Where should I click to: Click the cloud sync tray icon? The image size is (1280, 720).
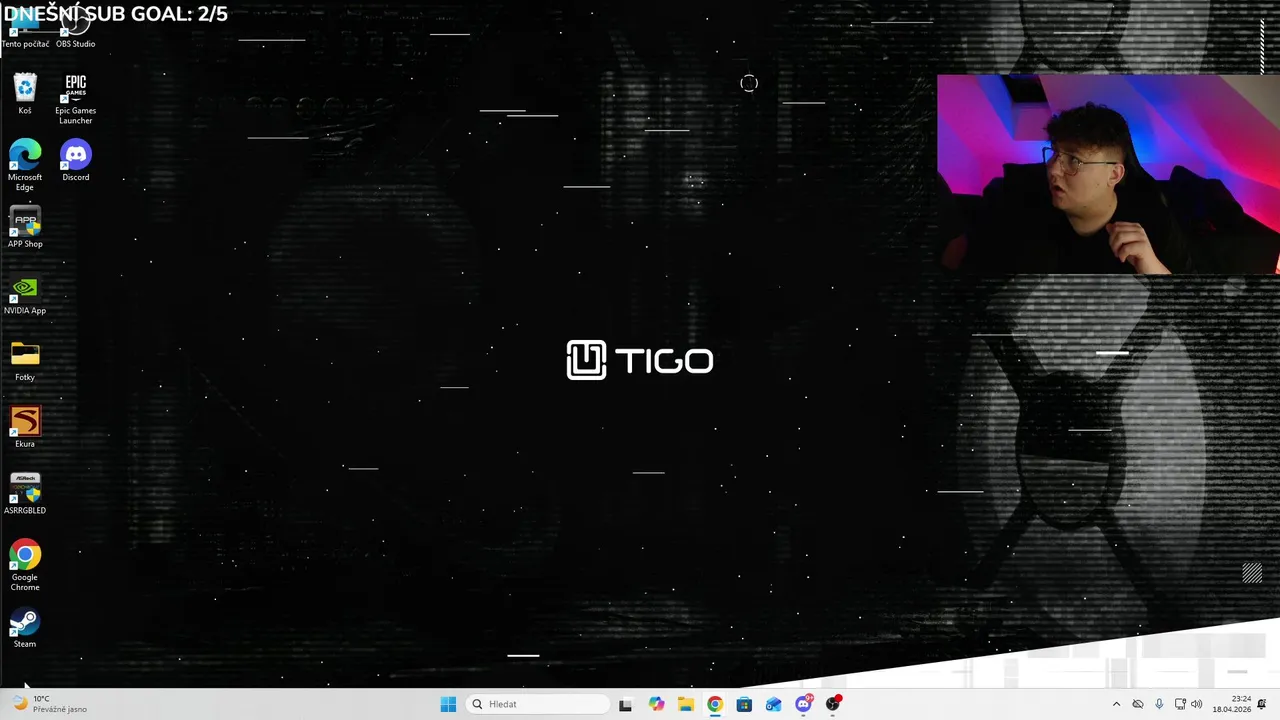click(x=1138, y=704)
